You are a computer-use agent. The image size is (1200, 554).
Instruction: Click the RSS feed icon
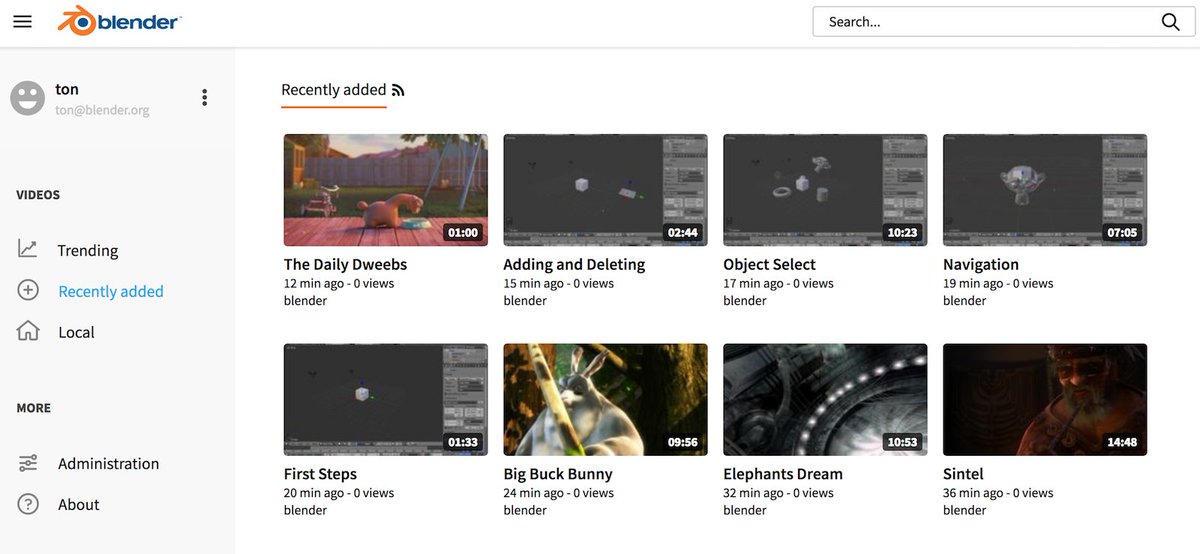[398, 90]
